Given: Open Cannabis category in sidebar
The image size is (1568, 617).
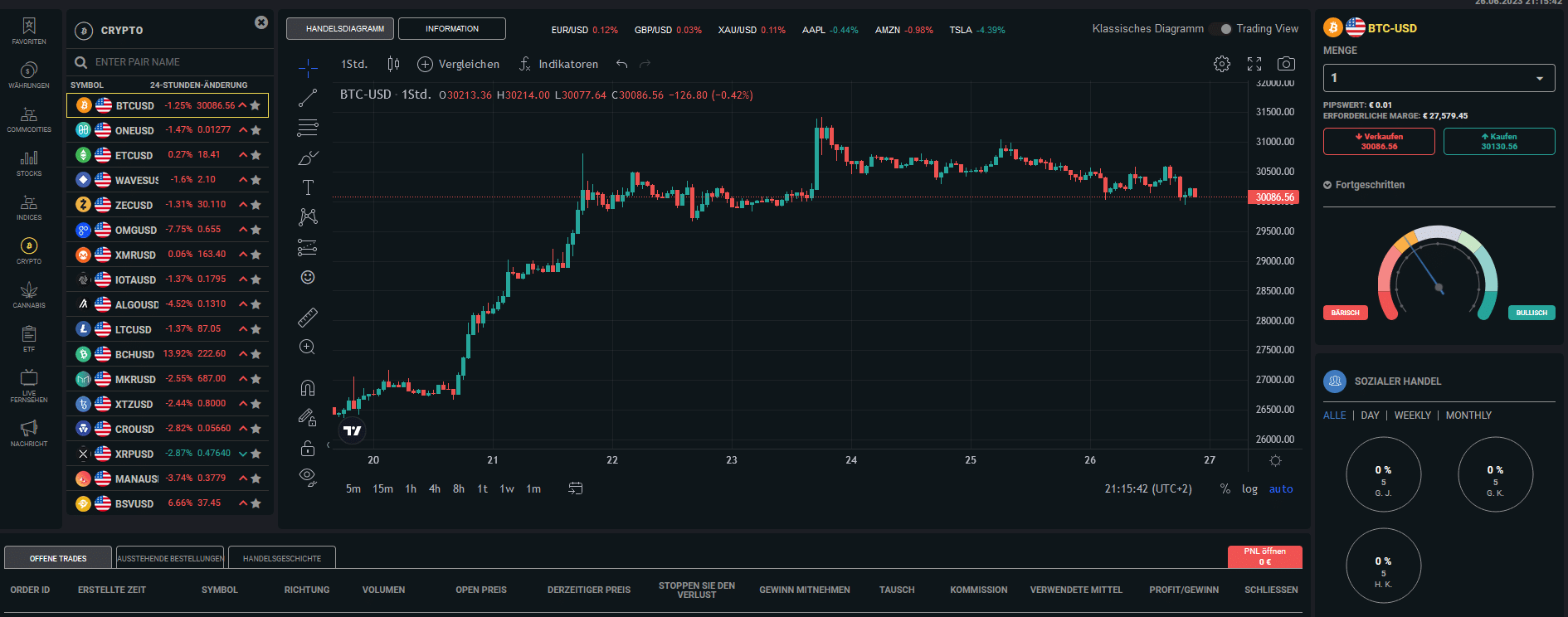Looking at the screenshot, I should click(29, 295).
